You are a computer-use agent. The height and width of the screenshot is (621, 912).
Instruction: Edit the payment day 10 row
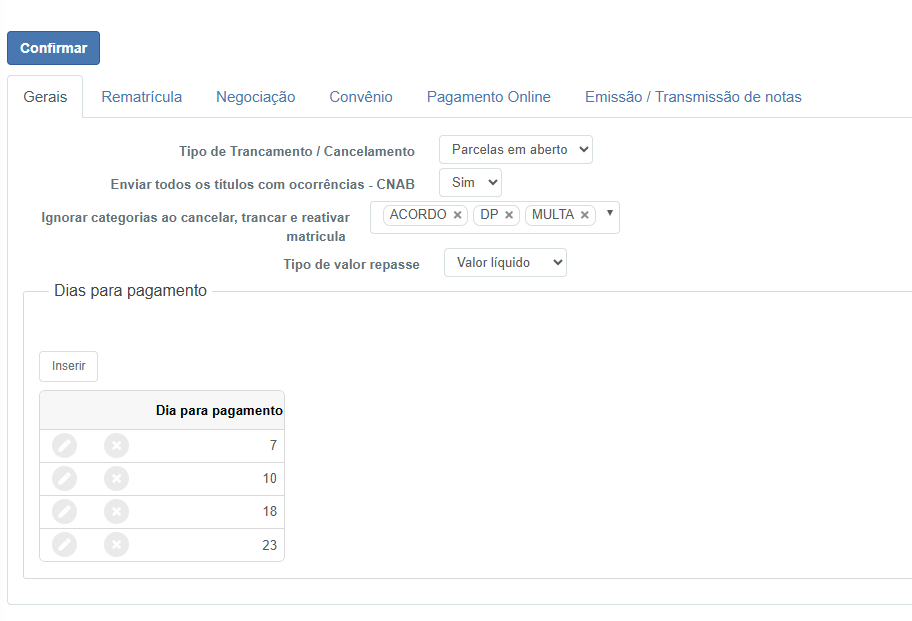point(65,479)
